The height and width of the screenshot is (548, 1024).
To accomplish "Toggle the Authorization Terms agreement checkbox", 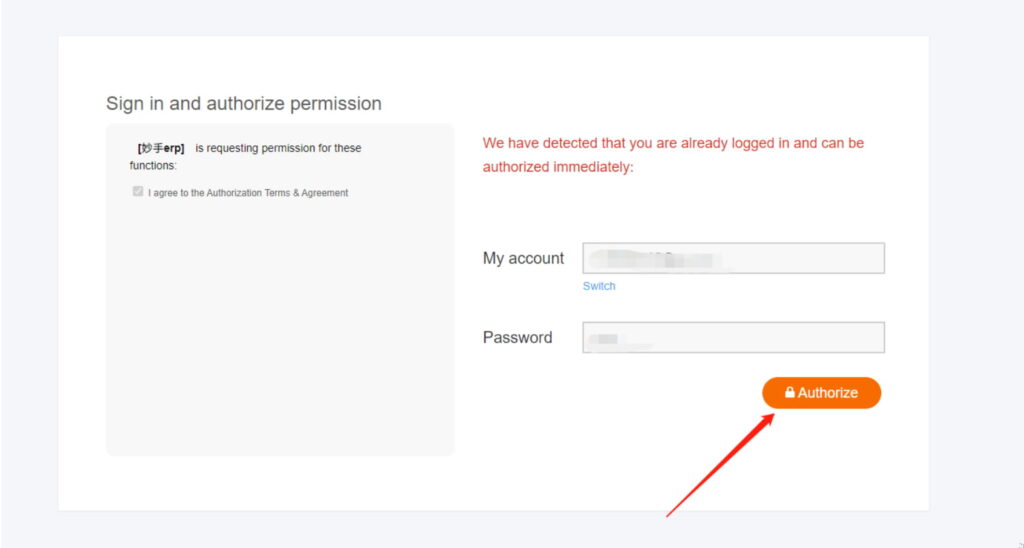I will (x=138, y=192).
